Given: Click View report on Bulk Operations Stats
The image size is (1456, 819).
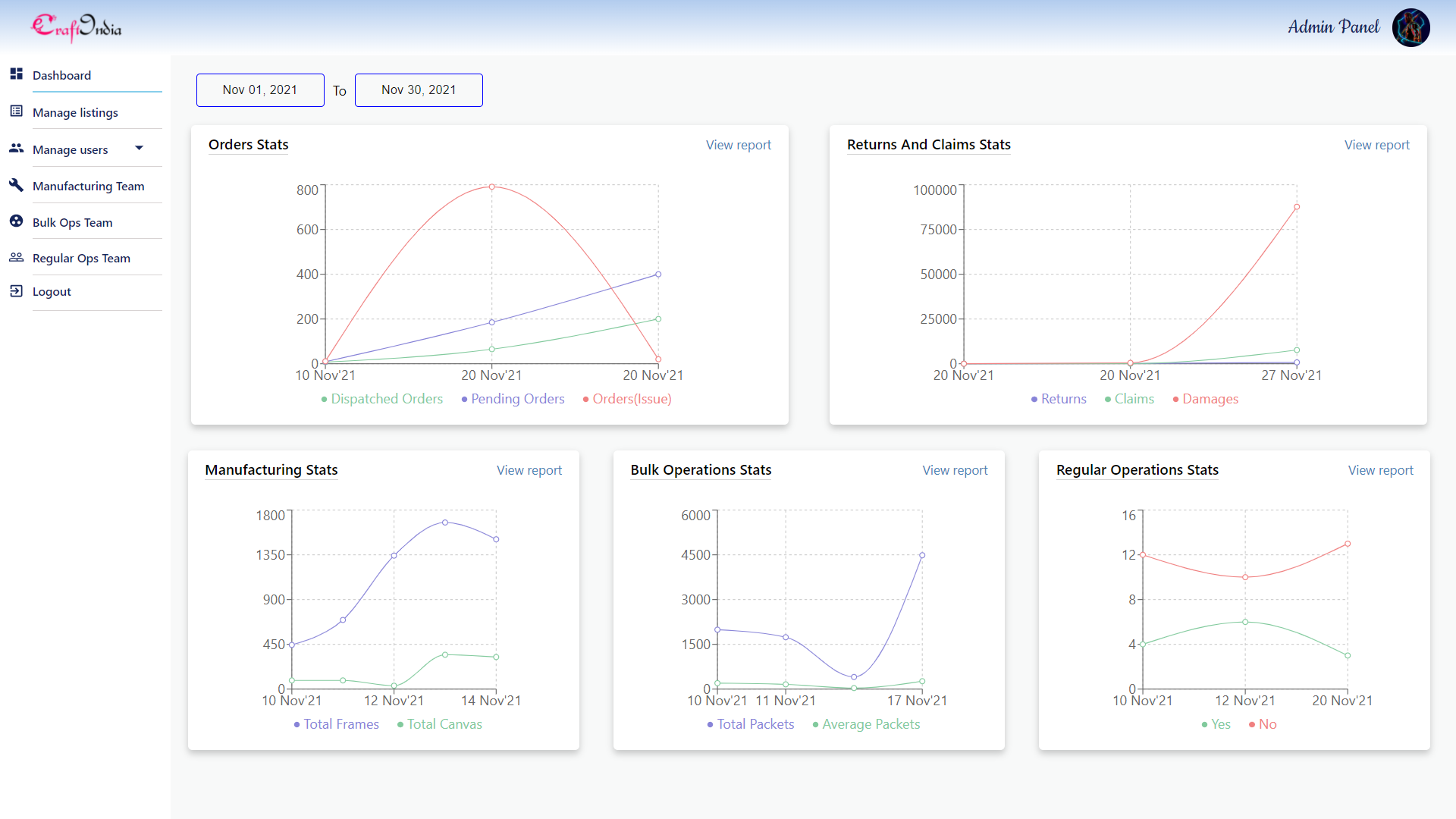Looking at the screenshot, I should (x=955, y=470).
